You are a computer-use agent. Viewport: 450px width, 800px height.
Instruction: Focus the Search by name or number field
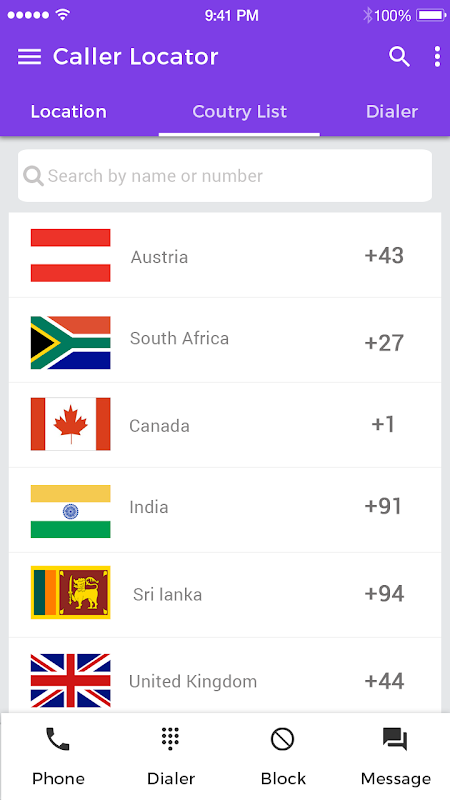coord(225,176)
